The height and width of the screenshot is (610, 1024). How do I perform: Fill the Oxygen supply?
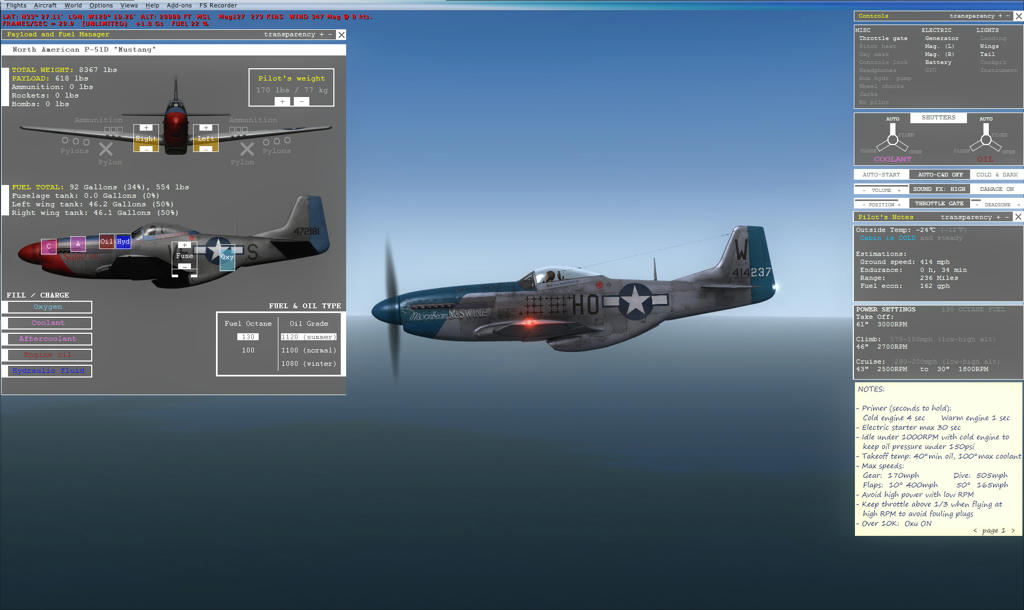coord(48,307)
